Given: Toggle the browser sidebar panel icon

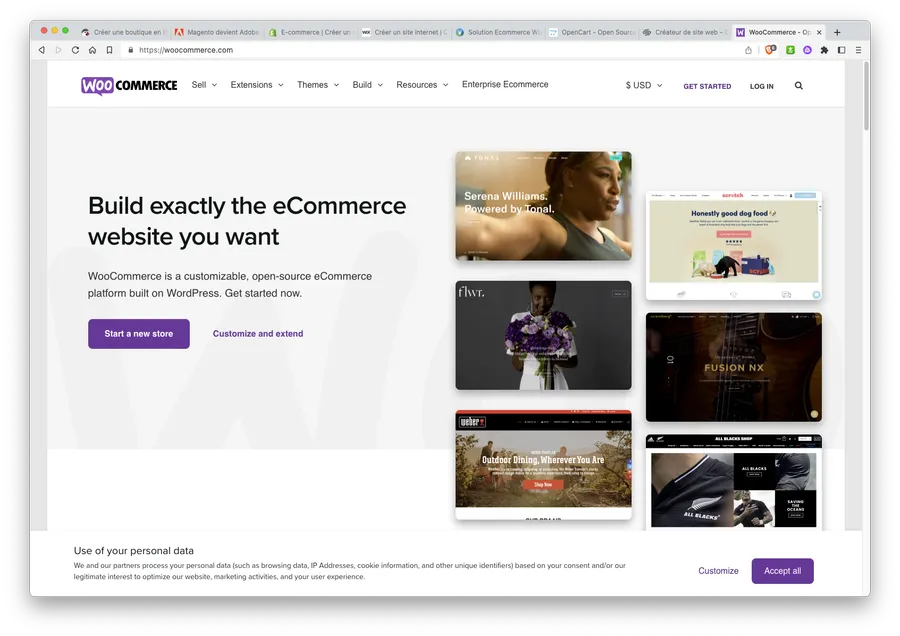Looking at the screenshot, I should 841,50.
